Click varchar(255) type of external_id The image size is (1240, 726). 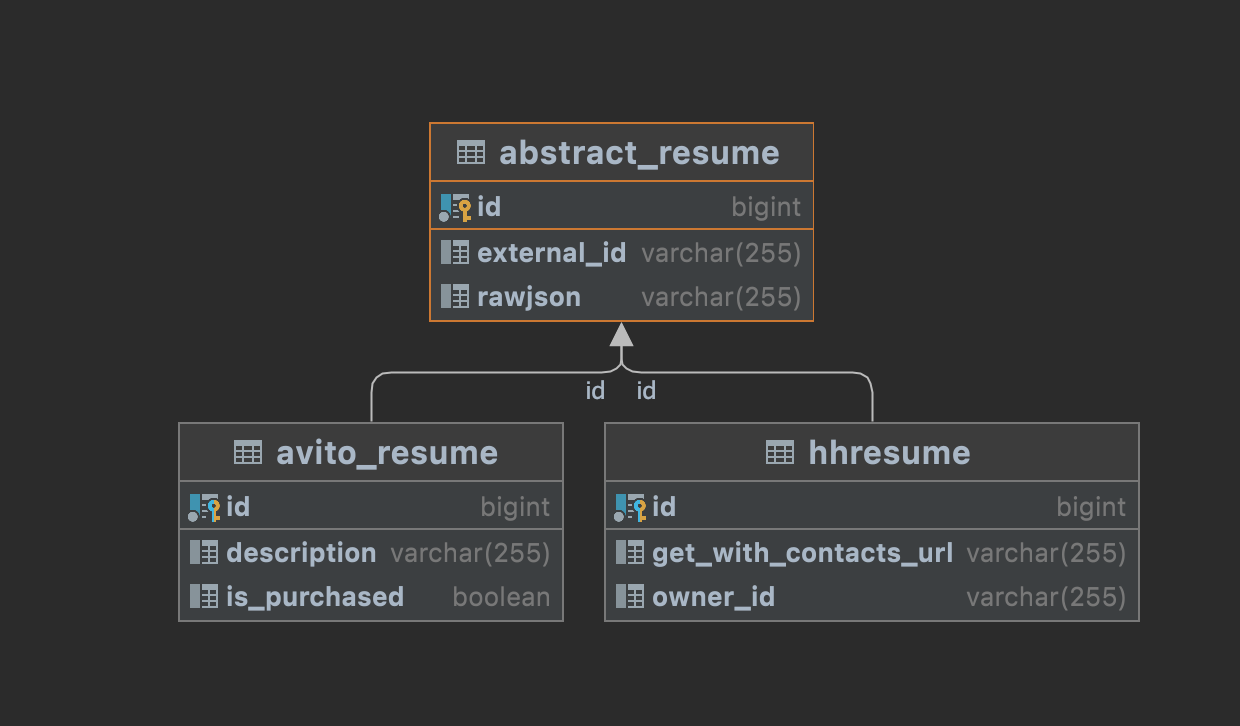click(x=721, y=254)
